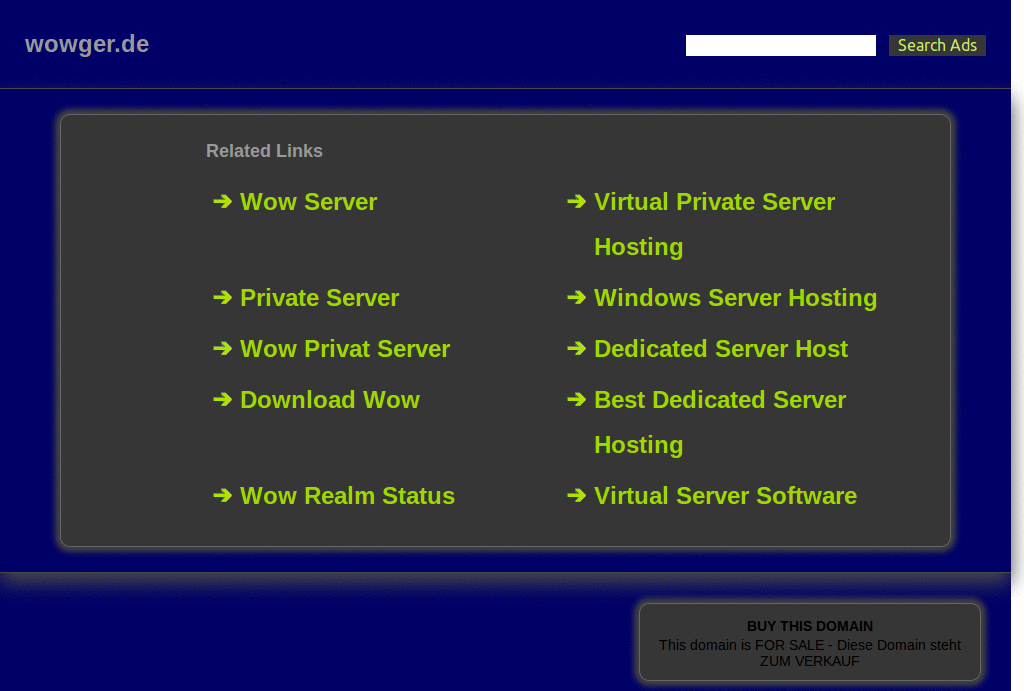
Task: Open the Download Wow link
Action: pyautogui.click(x=330, y=400)
